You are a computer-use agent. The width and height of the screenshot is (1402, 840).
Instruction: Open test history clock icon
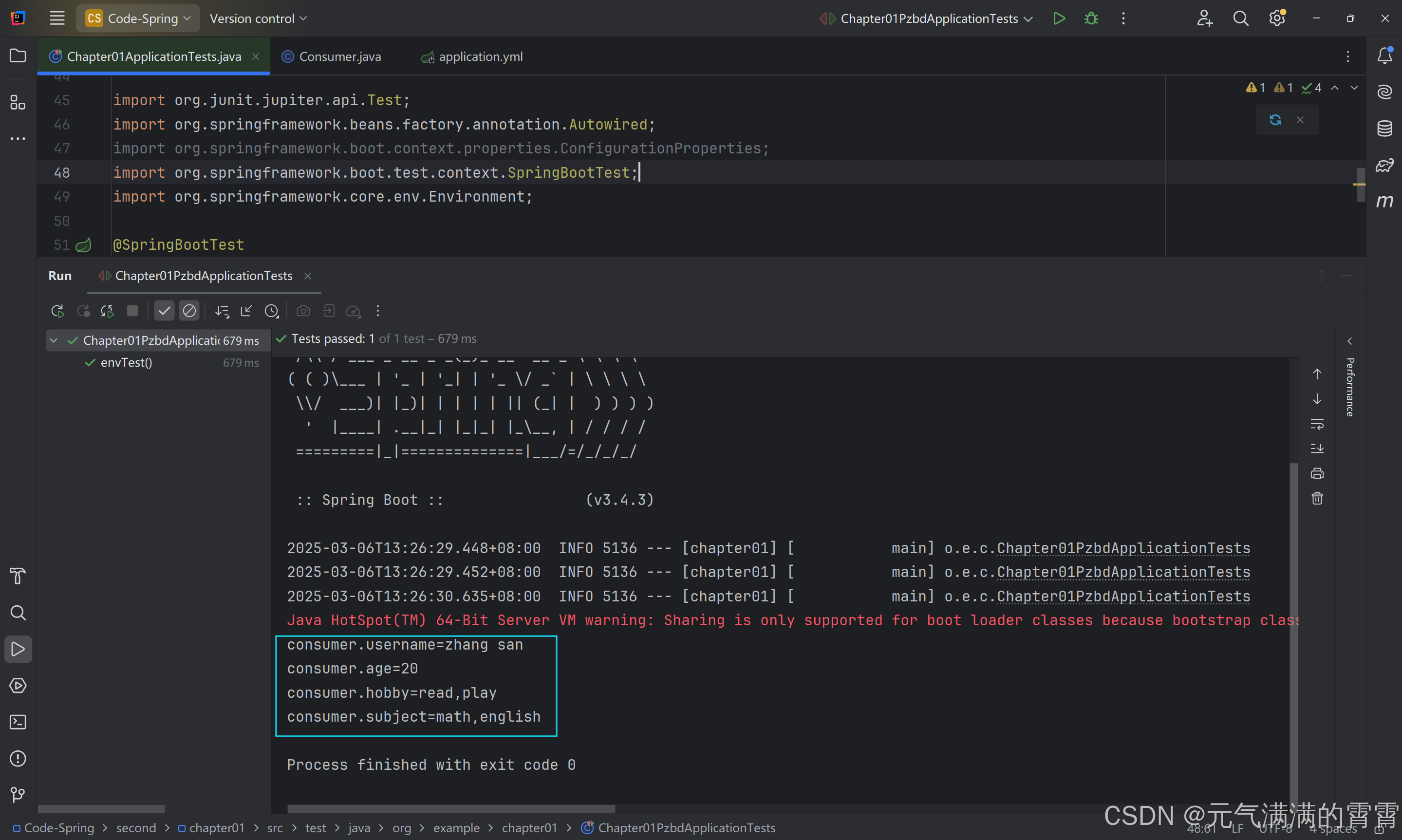point(272,311)
